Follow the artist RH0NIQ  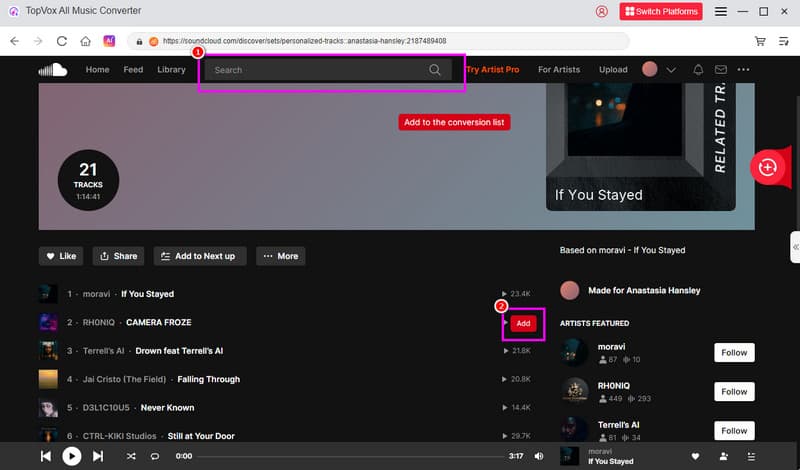(x=734, y=392)
